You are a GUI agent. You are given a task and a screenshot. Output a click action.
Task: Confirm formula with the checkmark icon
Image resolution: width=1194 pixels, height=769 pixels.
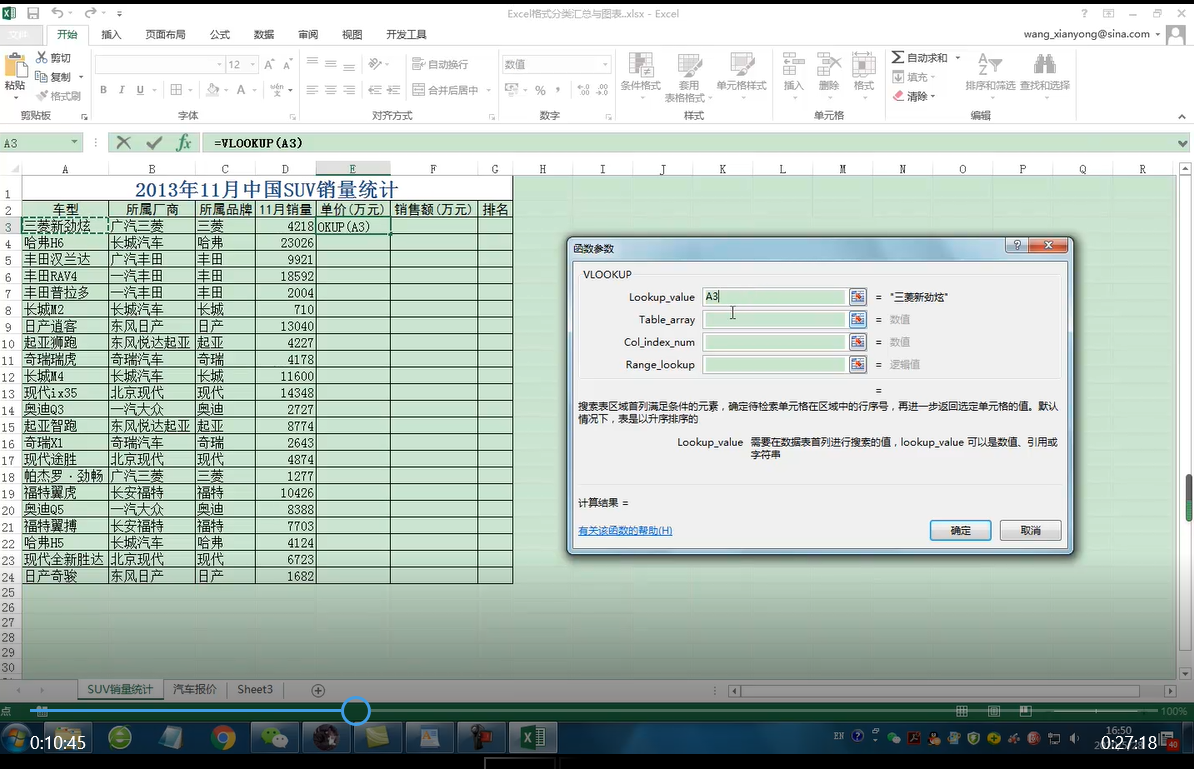[x=154, y=143]
